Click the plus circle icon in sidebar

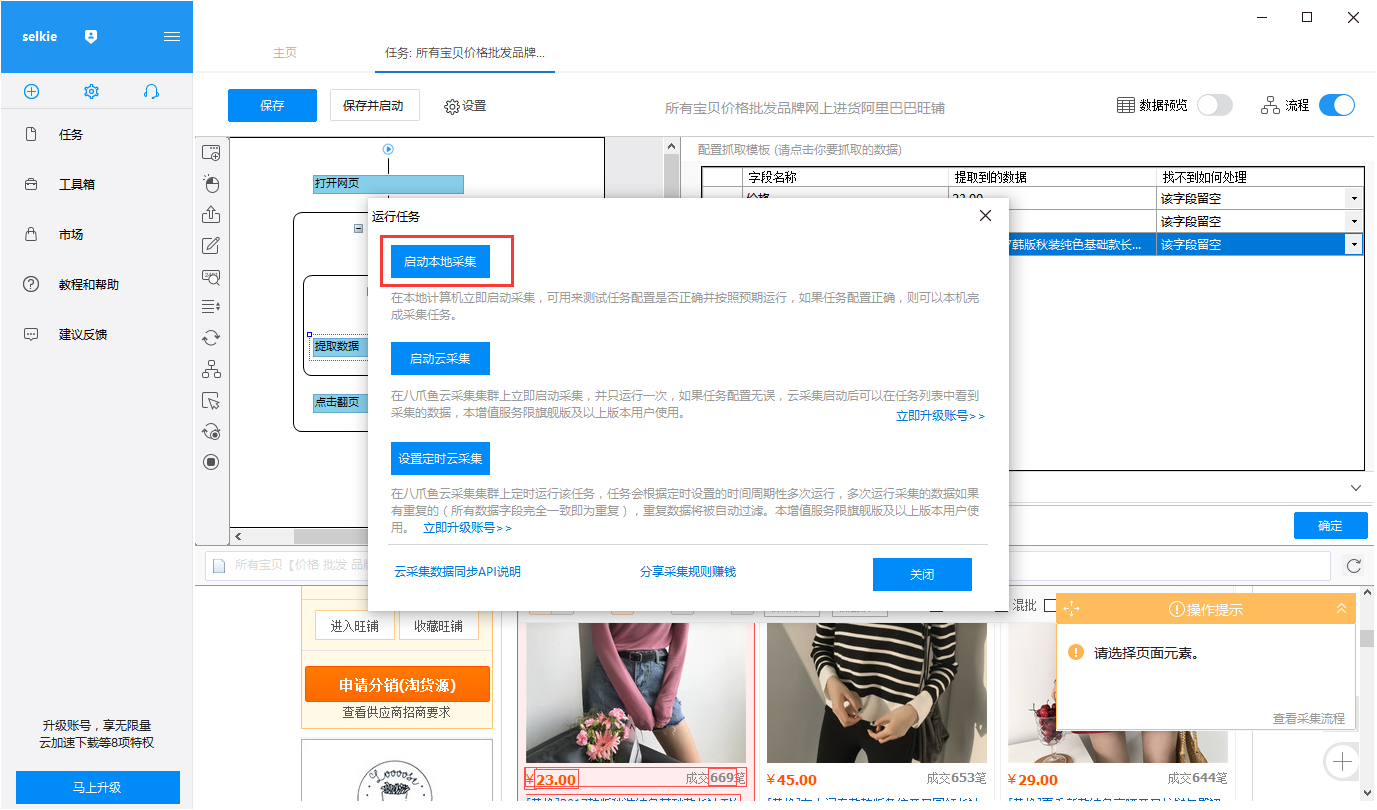point(31,91)
